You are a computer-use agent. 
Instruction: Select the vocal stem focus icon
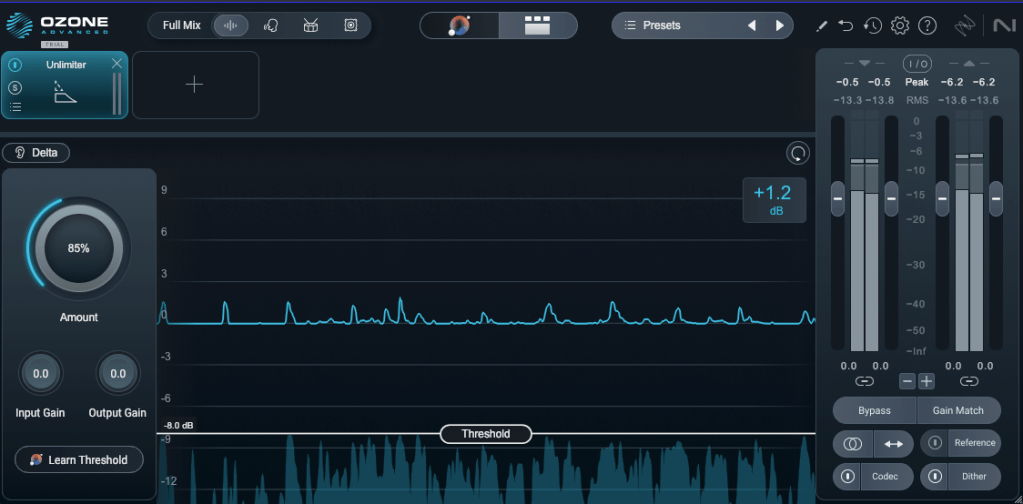pyautogui.click(x=271, y=25)
